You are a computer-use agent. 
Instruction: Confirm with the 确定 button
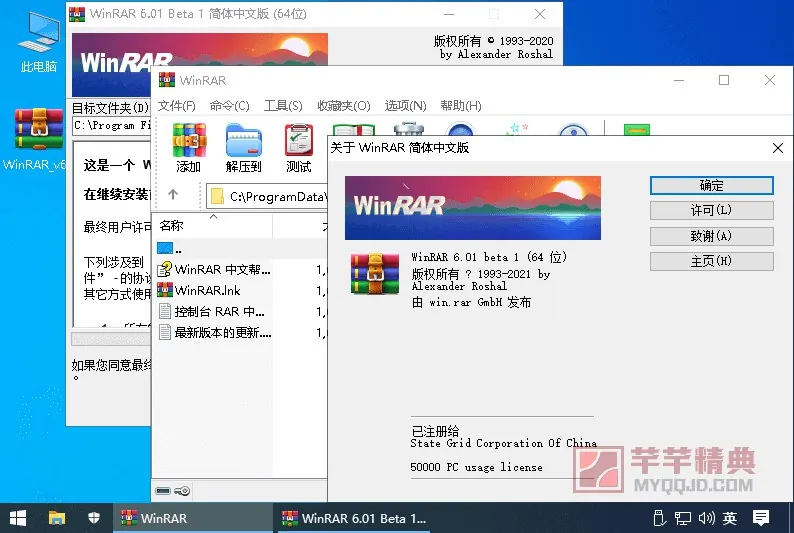pyautogui.click(x=711, y=185)
